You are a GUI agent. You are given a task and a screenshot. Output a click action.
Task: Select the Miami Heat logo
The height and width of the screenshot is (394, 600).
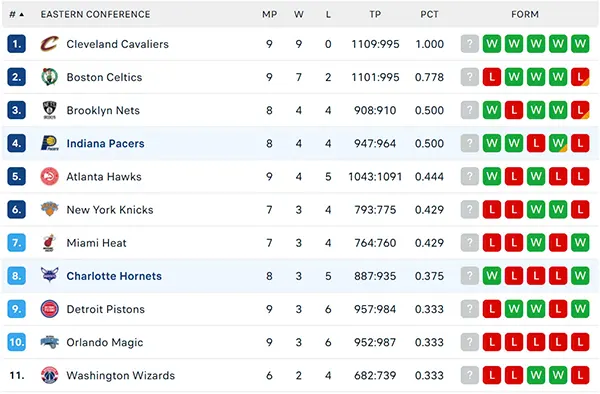click(49, 243)
